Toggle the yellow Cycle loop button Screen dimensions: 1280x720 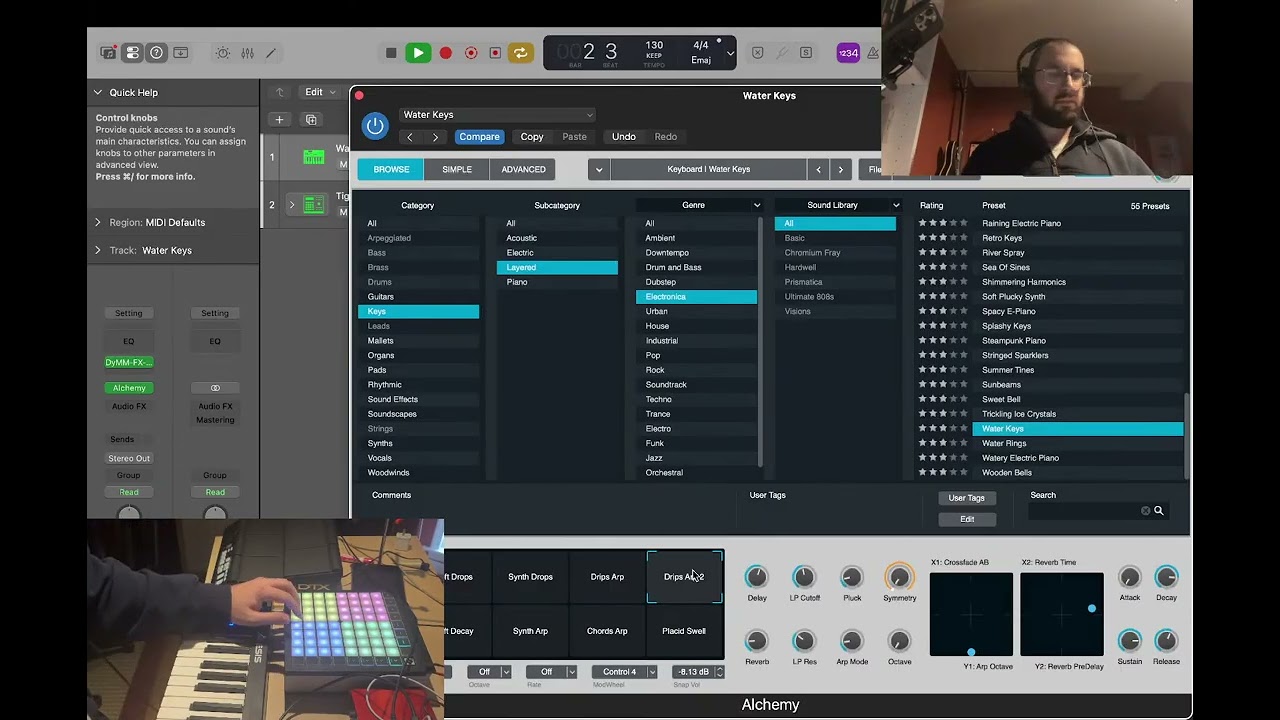tap(520, 53)
